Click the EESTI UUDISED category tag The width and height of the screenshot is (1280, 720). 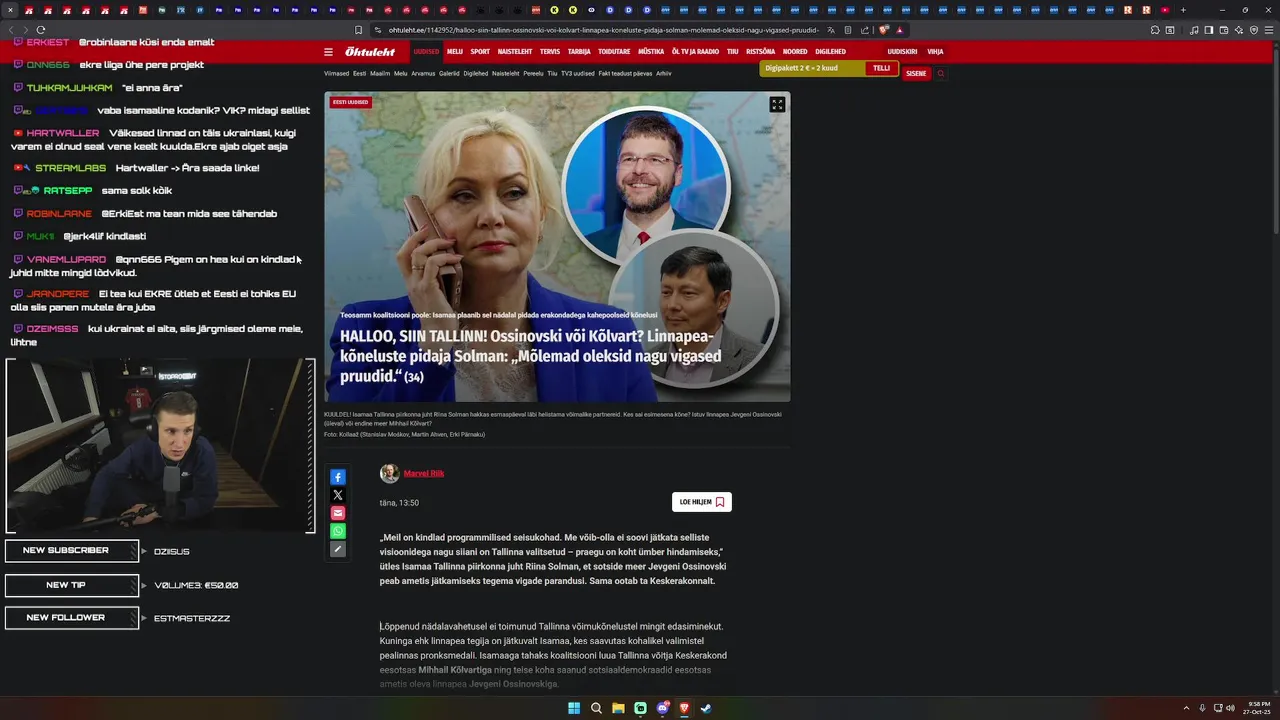pos(351,102)
